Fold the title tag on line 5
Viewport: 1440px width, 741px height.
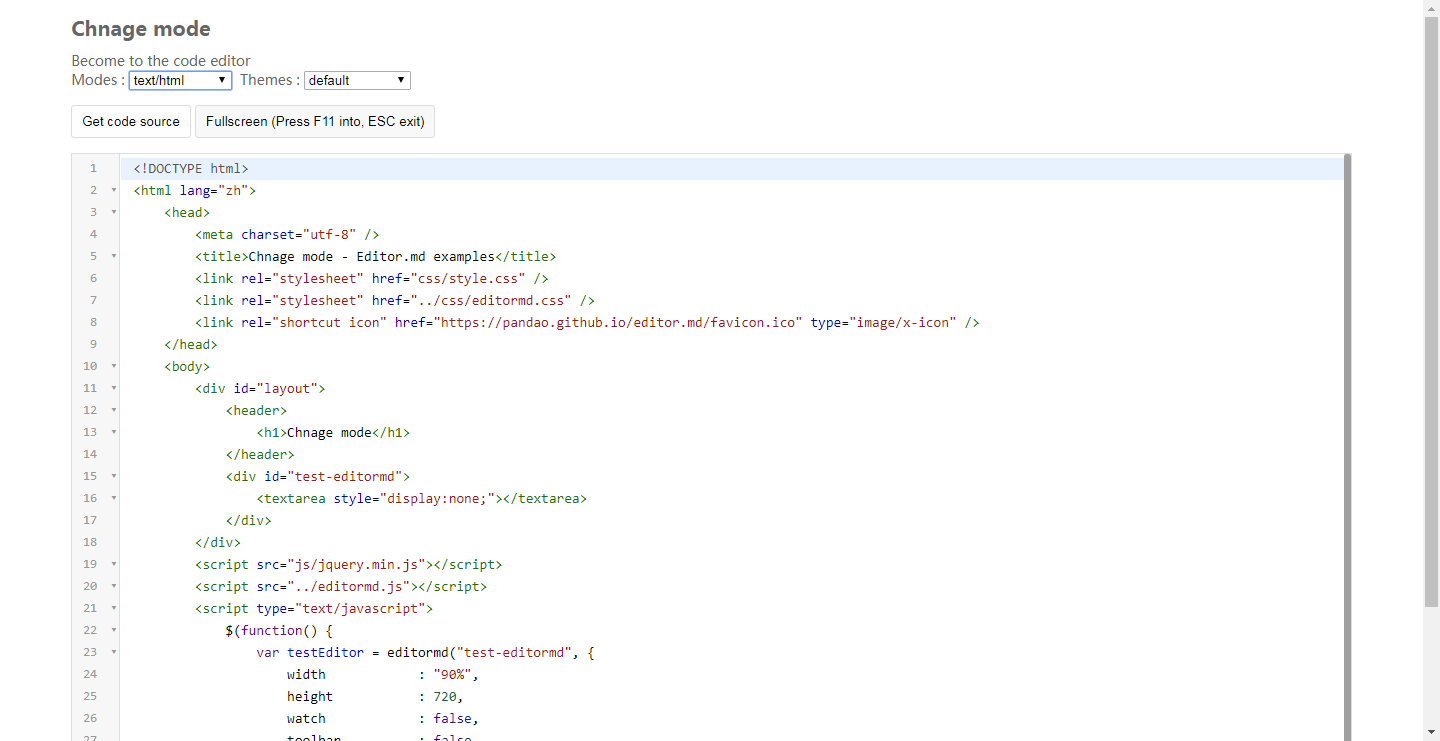tap(114, 256)
